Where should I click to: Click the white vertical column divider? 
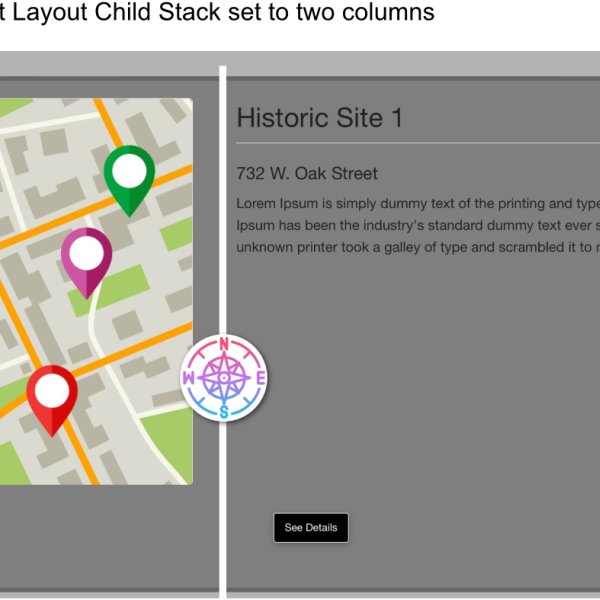click(x=223, y=200)
